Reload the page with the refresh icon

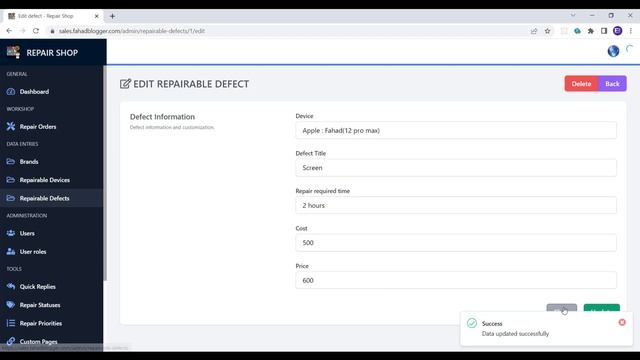[x=36, y=31]
